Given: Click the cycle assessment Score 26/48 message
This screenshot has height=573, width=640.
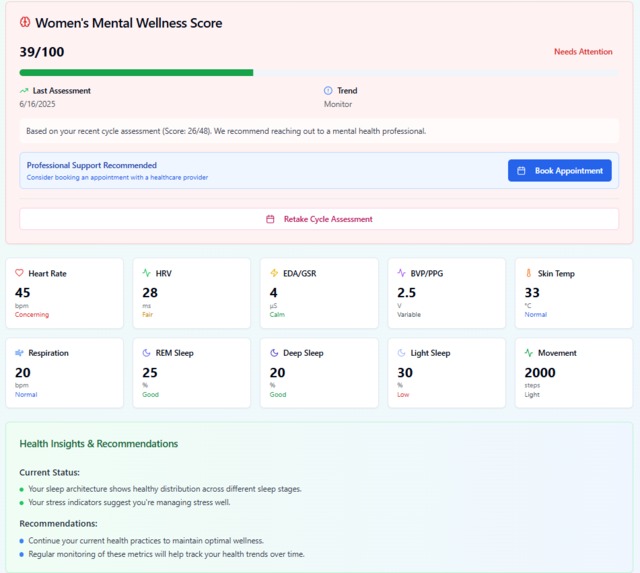Looking at the screenshot, I should (x=226, y=131).
